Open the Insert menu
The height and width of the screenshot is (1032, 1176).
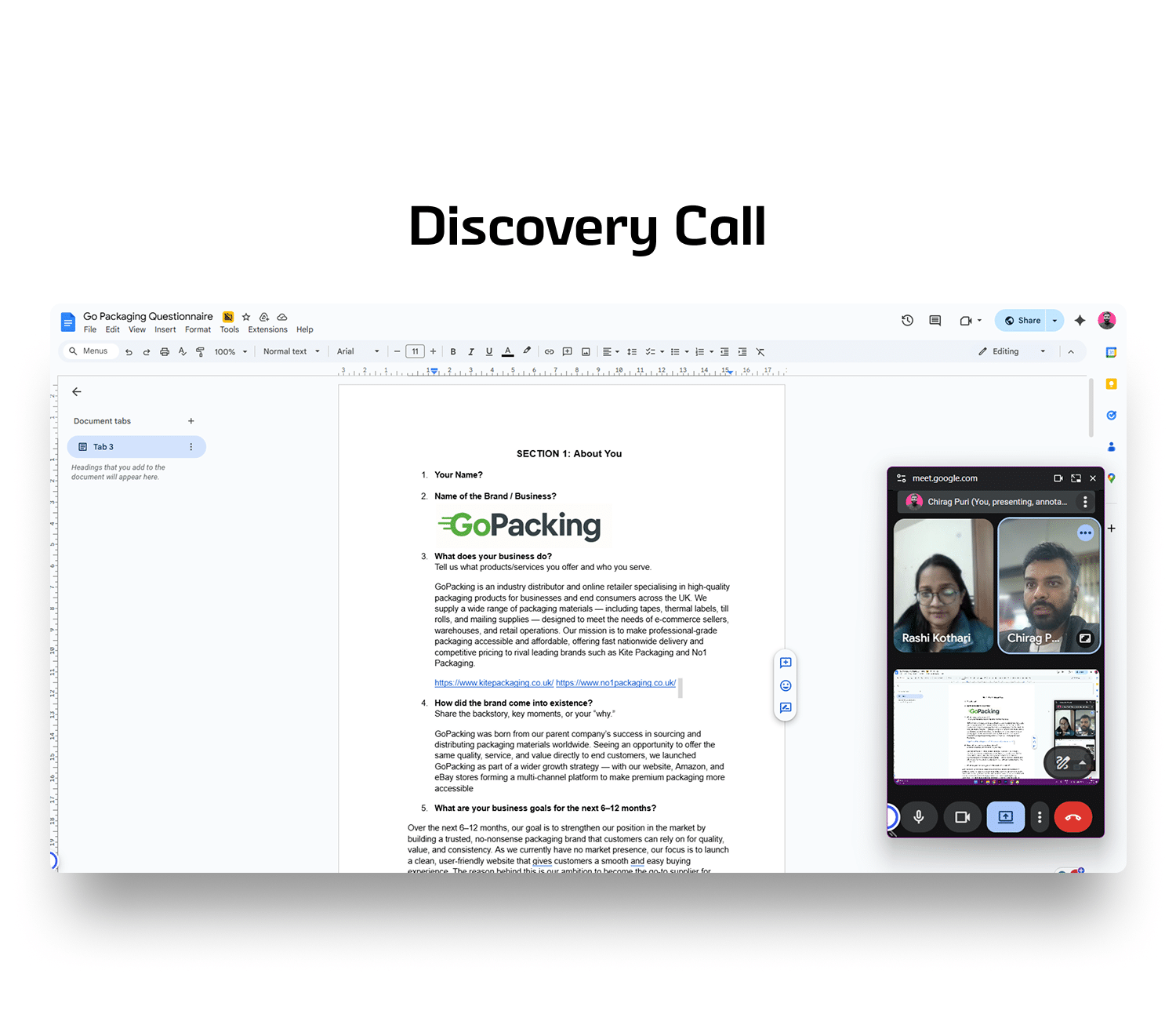[x=165, y=330]
